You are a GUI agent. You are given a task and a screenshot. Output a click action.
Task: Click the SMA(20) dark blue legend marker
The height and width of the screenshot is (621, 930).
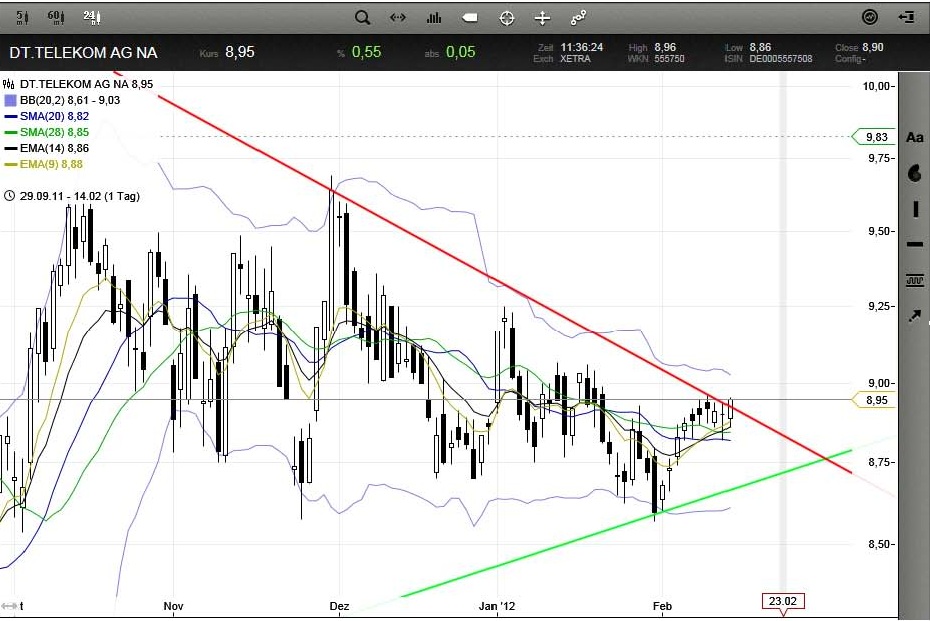[10, 116]
